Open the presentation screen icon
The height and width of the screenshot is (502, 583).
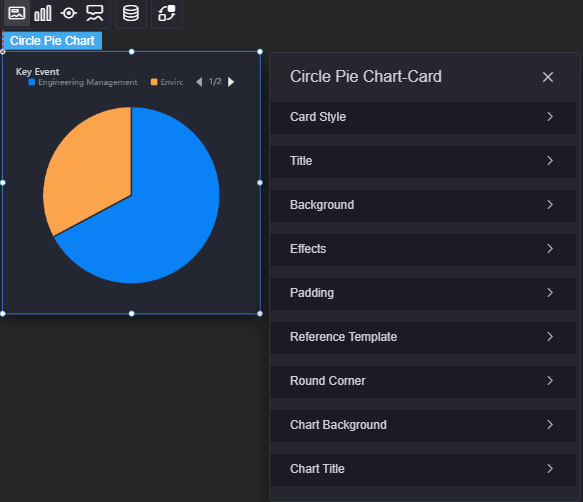click(x=95, y=13)
